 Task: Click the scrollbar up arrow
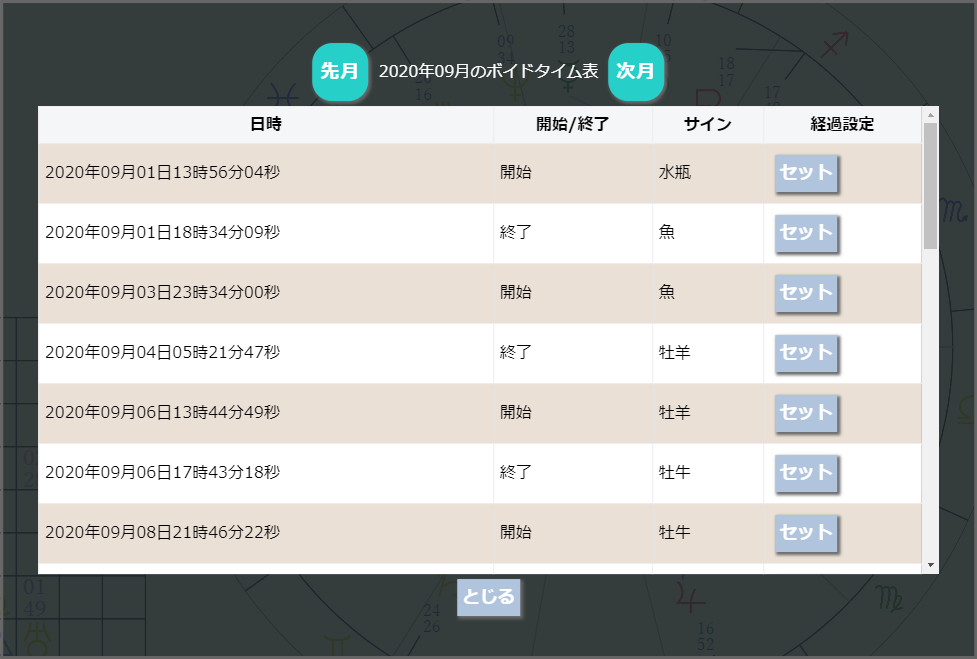931,114
